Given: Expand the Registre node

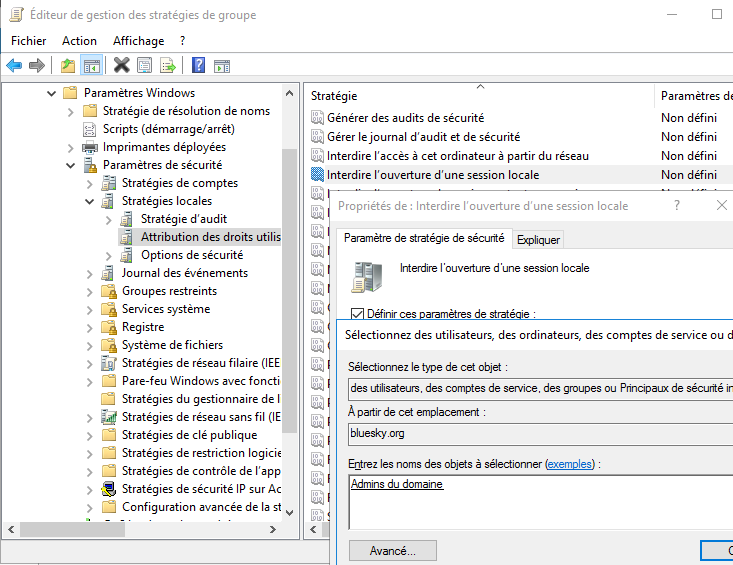Looking at the screenshot, I should click(90, 328).
